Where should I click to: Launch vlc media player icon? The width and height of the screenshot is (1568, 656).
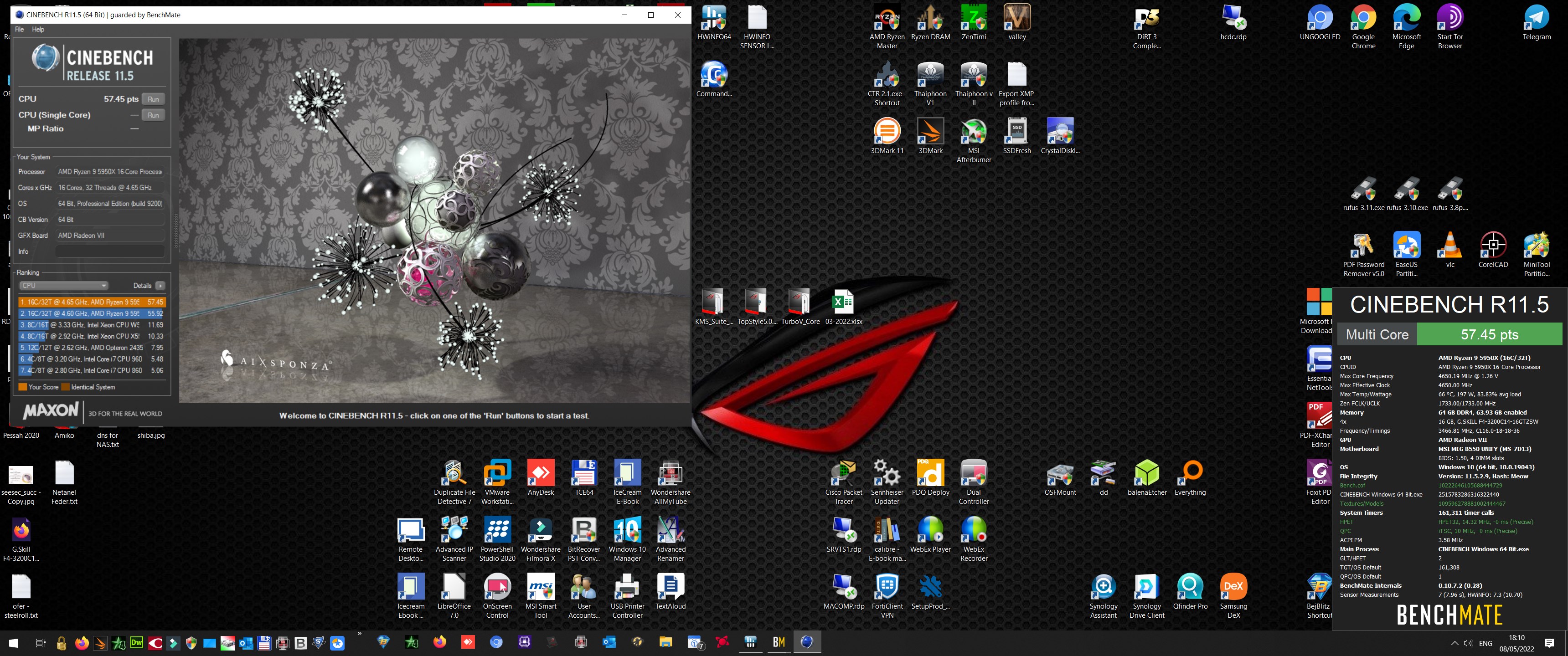[1450, 250]
